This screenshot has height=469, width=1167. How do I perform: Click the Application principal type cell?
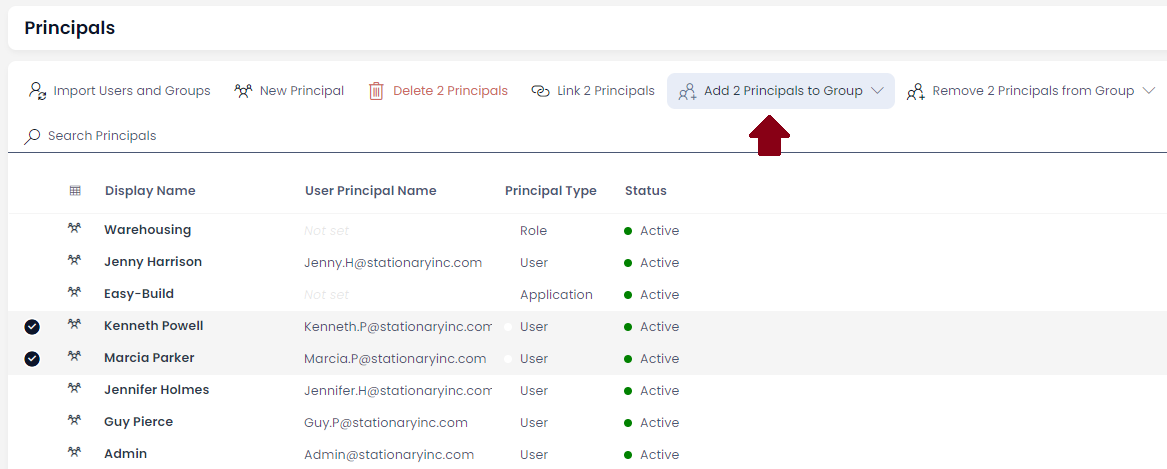pyautogui.click(x=557, y=295)
